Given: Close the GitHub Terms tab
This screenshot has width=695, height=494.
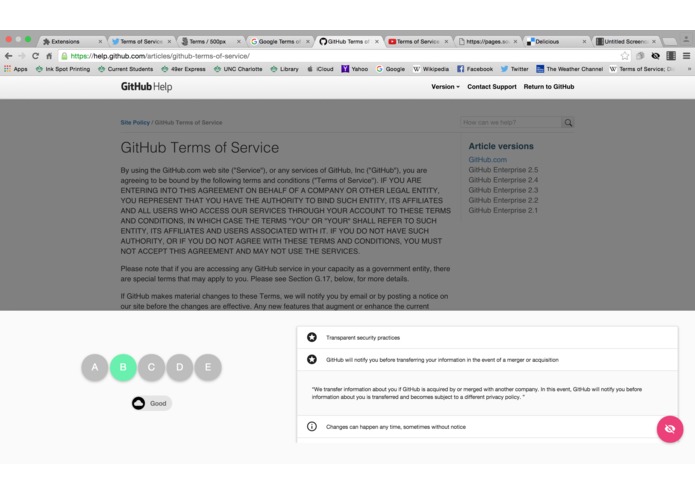Looking at the screenshot, I should click(x=377, y=41).
